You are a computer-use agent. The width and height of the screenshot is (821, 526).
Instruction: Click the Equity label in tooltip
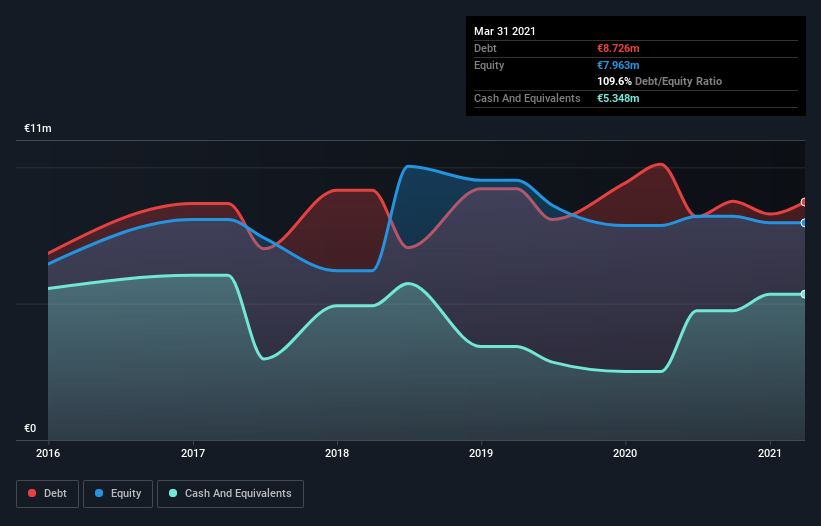point(489,65)
